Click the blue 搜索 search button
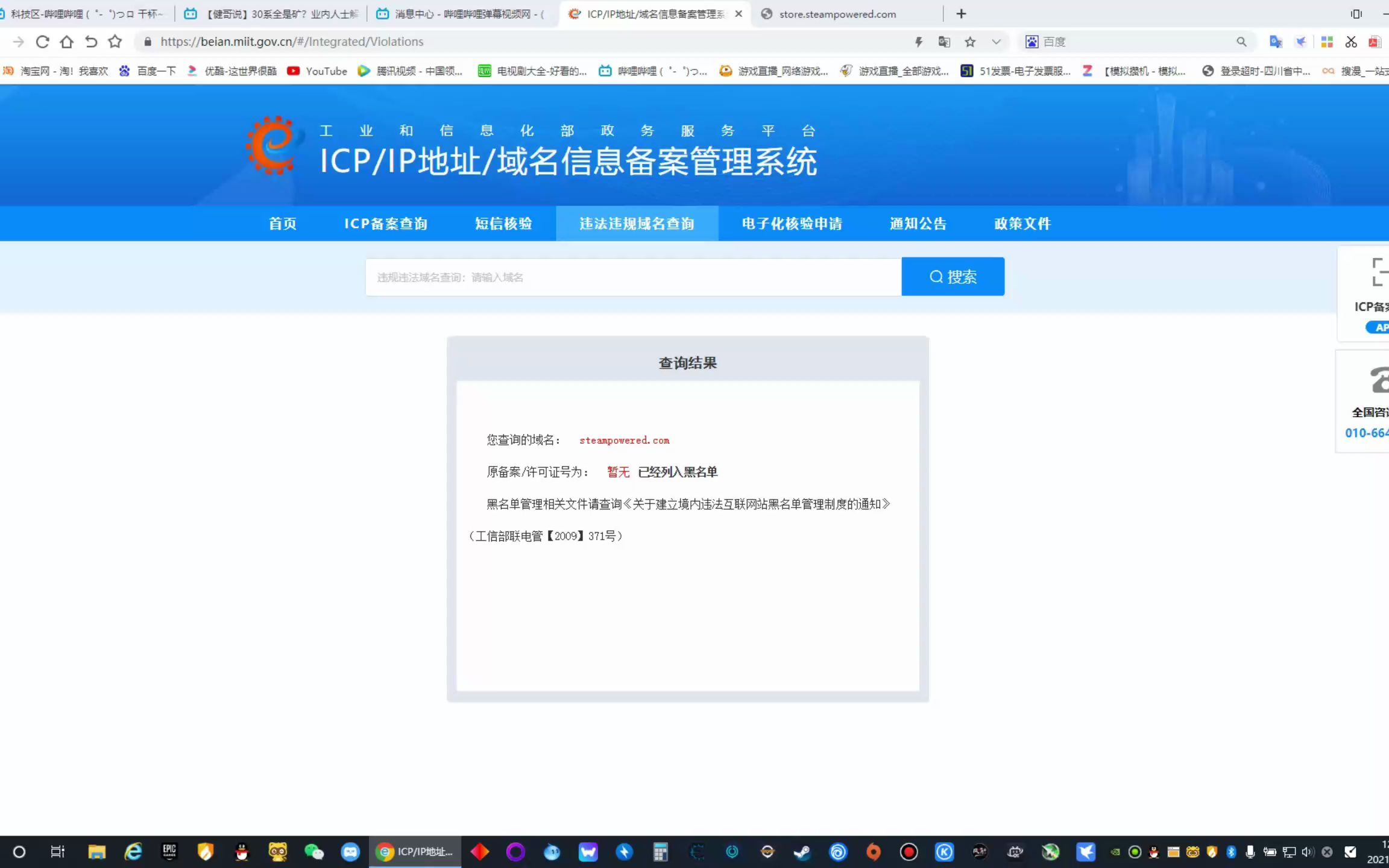The image size is (1389, 868). pyautogui.click(x=953, y=277)
